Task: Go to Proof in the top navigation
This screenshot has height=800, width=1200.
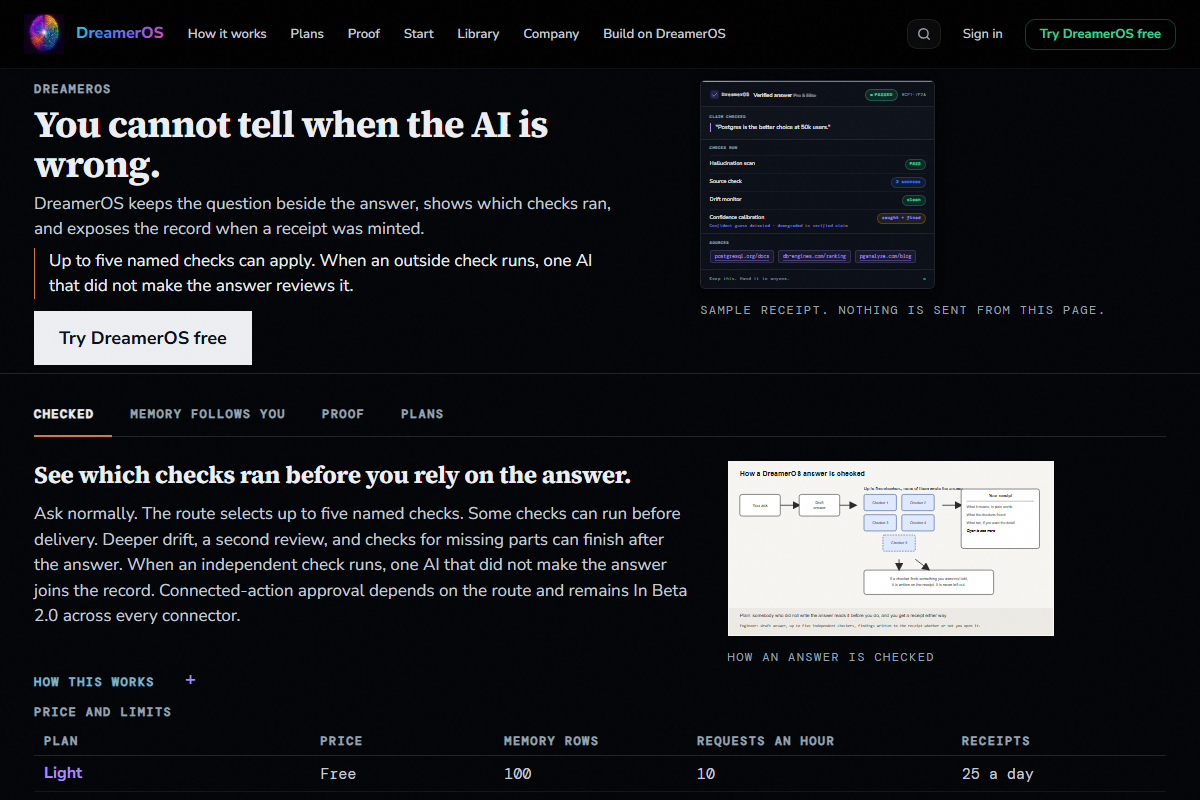Action: coord(364,34)
